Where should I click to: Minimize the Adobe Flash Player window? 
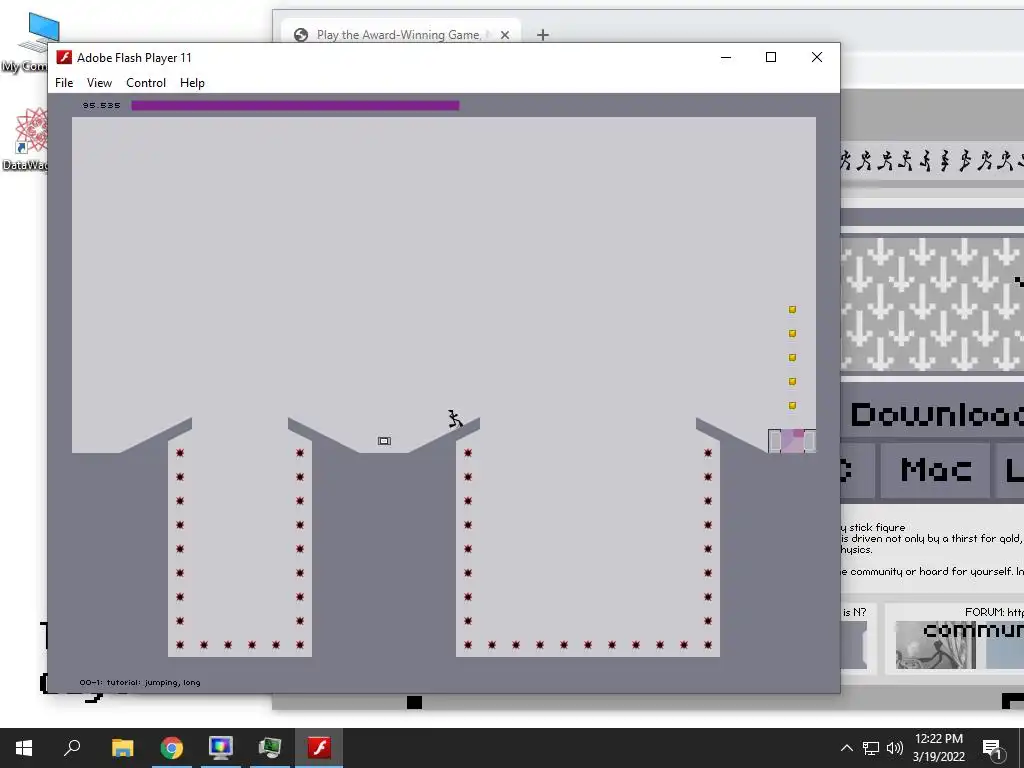tap(726, 57)
